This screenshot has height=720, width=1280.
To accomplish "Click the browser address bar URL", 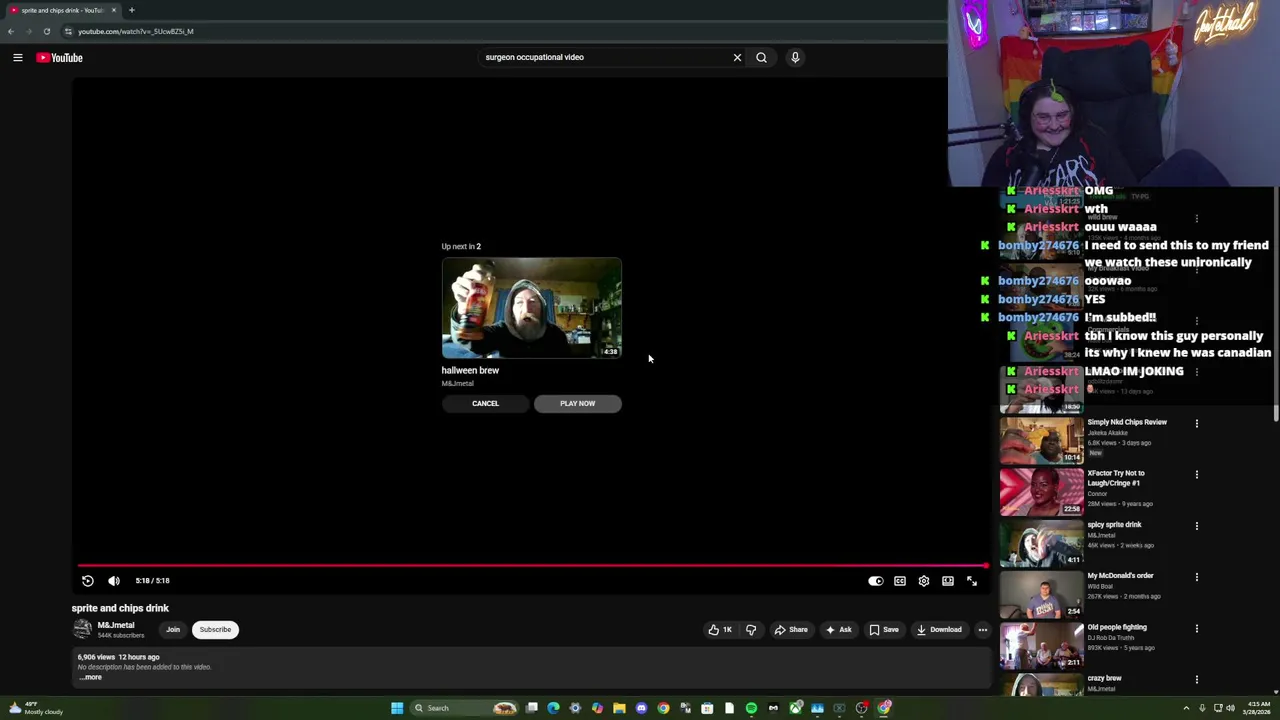I will tap(136, 31).
